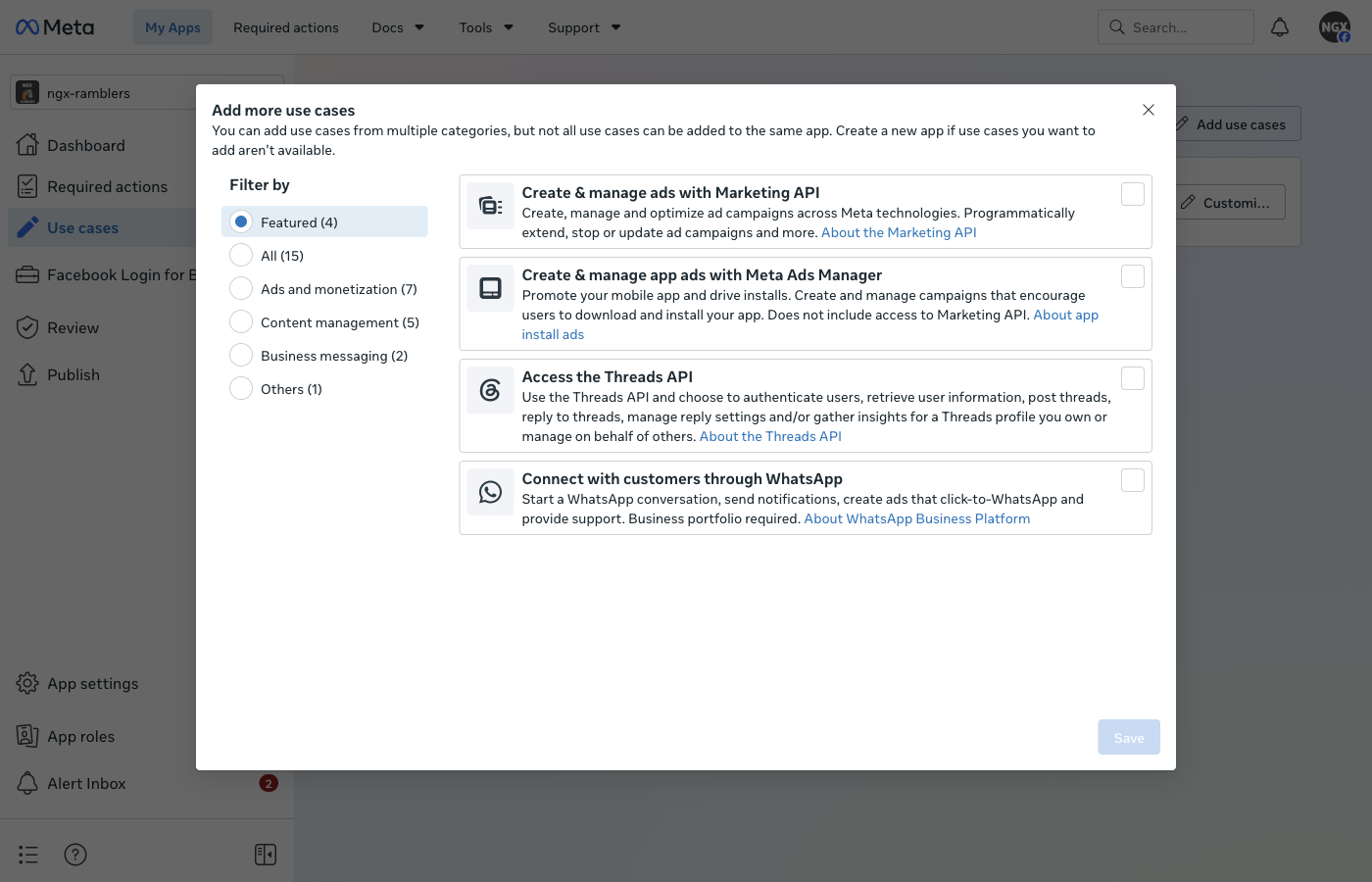Expand the Docs dropdown menu
Screen dimensions: 1372x882
point(398,27)
